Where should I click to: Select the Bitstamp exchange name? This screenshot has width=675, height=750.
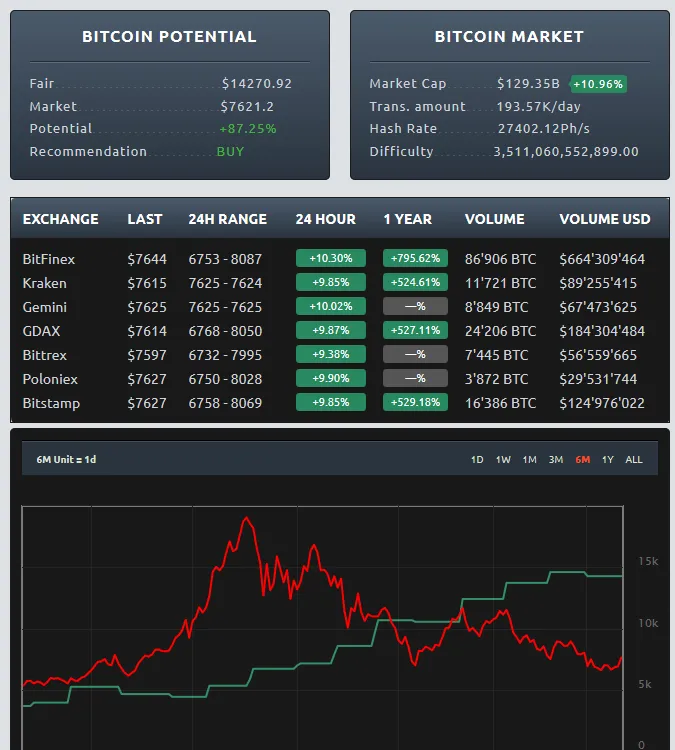coord(51,403)
